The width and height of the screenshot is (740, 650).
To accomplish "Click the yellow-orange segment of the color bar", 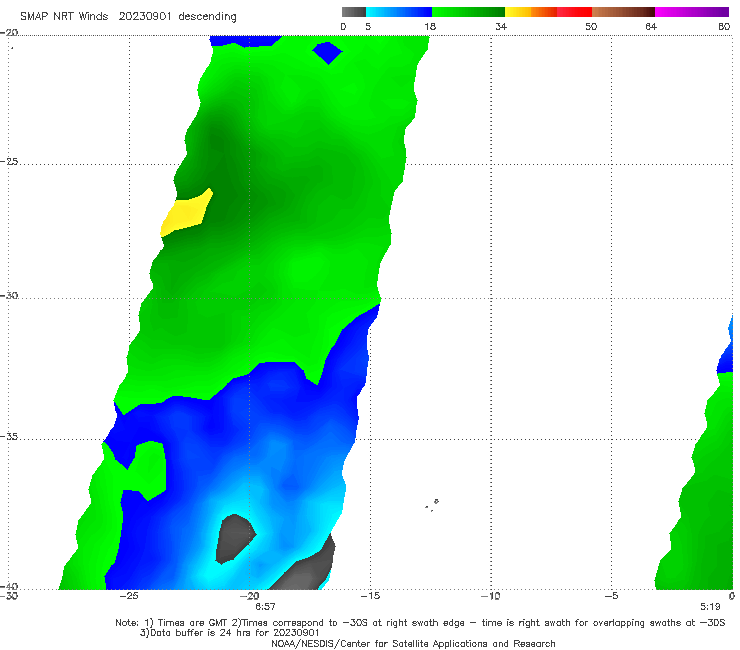I will tap(530, 12).
